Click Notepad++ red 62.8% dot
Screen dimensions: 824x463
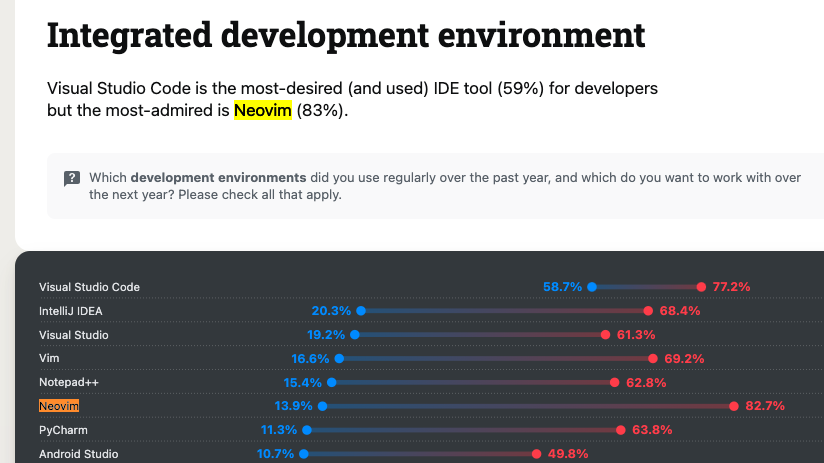pyautogui.click(x=614, y=383)
